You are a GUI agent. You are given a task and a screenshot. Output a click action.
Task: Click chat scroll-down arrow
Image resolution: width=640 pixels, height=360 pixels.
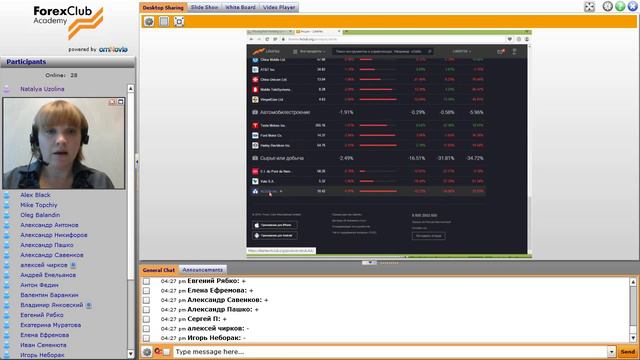[633, 338]
